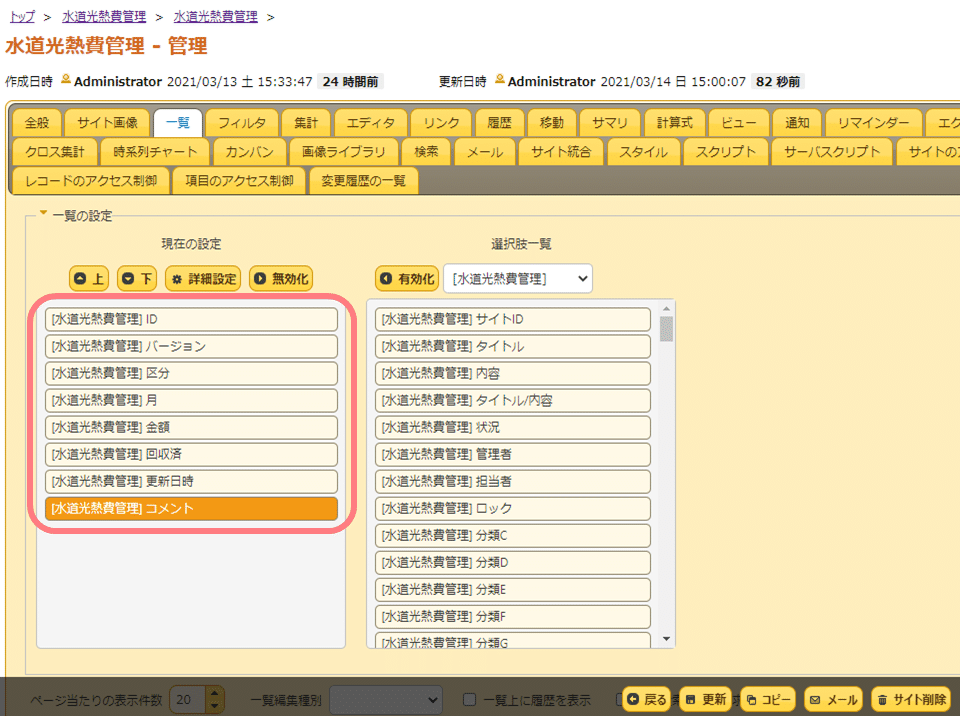Collapse the 一覧の設定 section

click(43, 213)
